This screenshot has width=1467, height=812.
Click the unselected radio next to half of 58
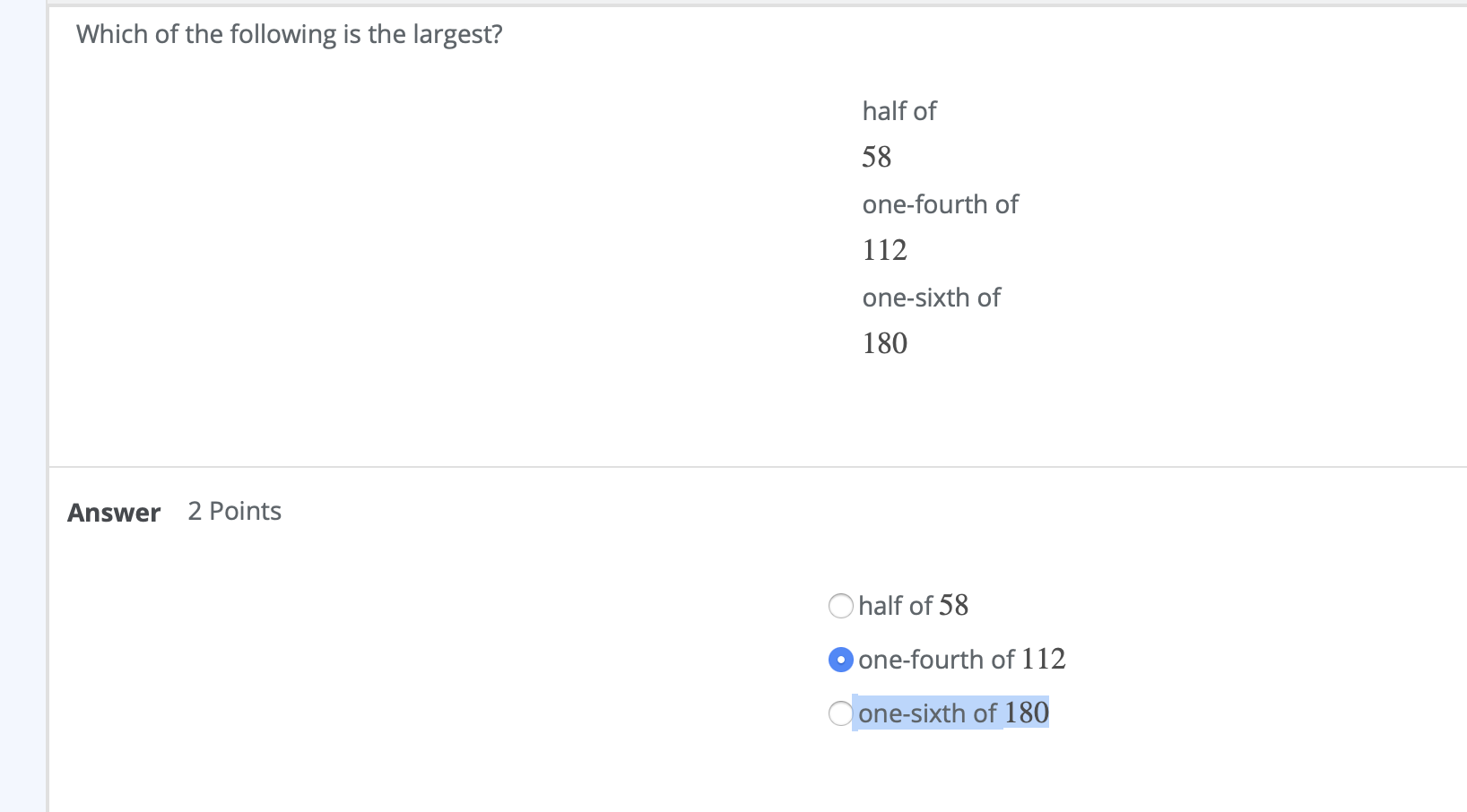click(841, 607)
